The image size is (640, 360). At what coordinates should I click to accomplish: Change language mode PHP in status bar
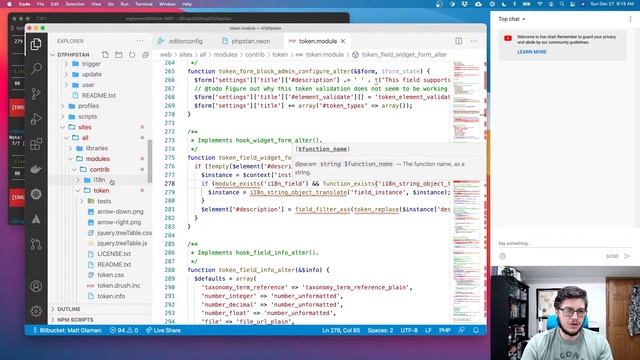click(x=444, y=330)
